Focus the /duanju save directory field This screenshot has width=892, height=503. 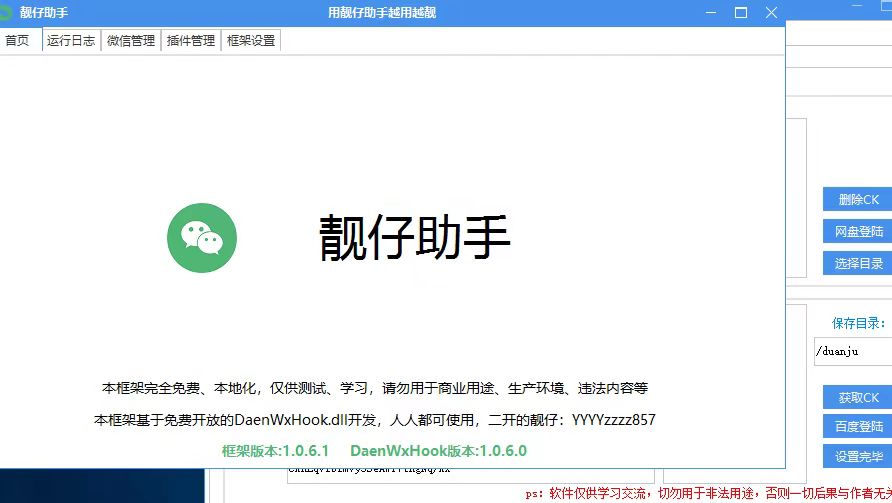853,351
